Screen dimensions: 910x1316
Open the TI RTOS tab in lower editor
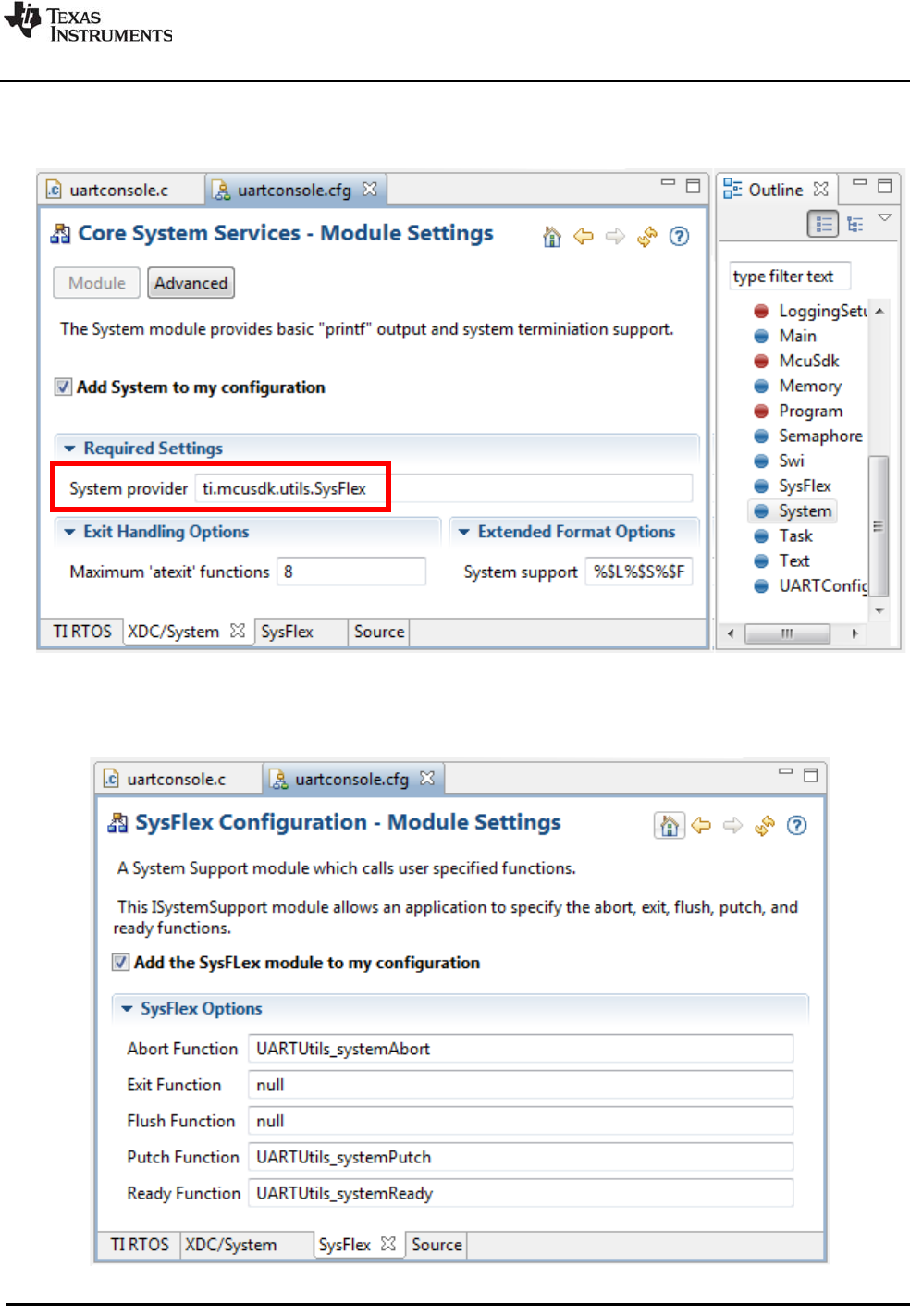[x=140, y=1245]
